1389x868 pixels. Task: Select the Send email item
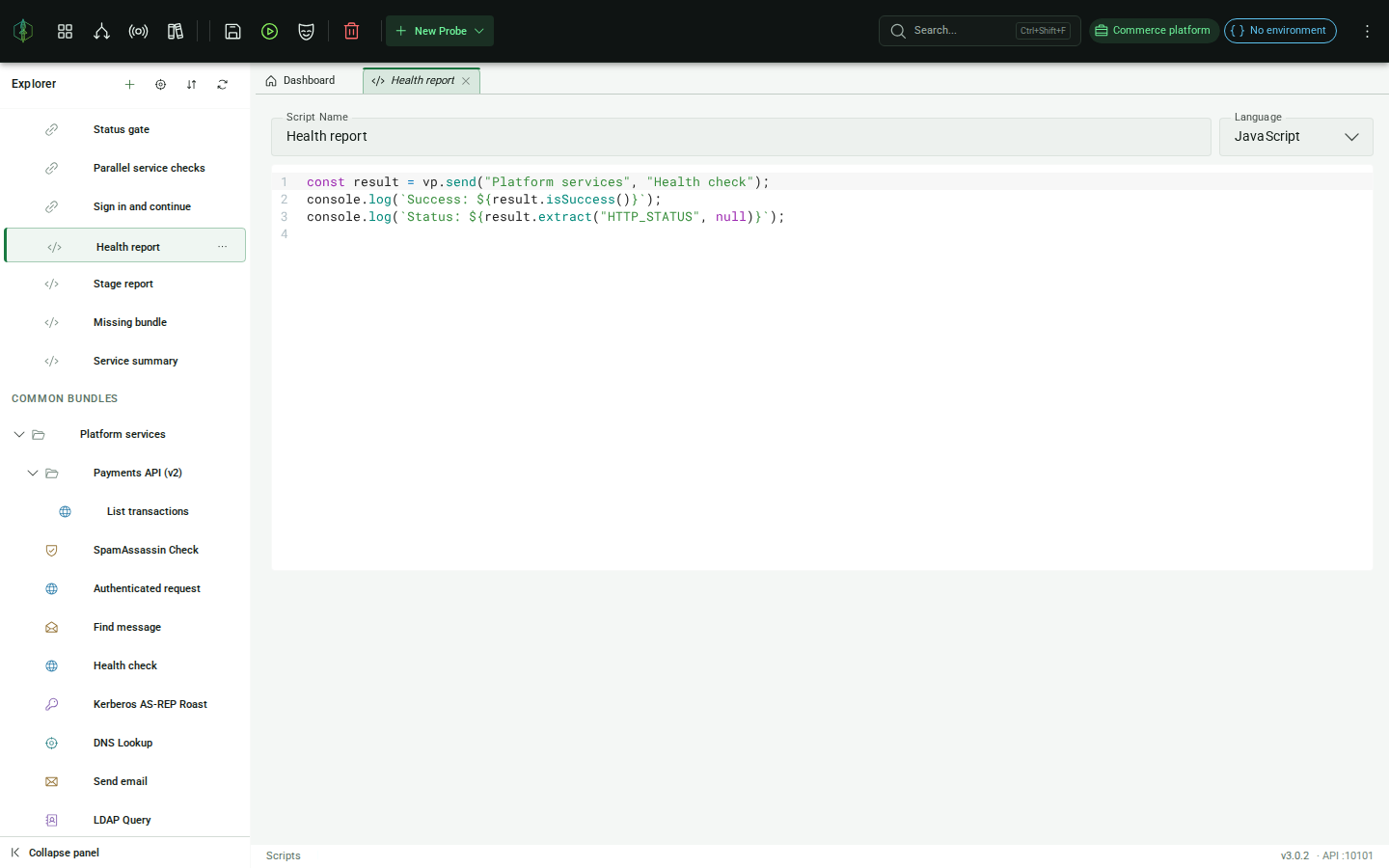pyautogui.click(x=124, y=781)
